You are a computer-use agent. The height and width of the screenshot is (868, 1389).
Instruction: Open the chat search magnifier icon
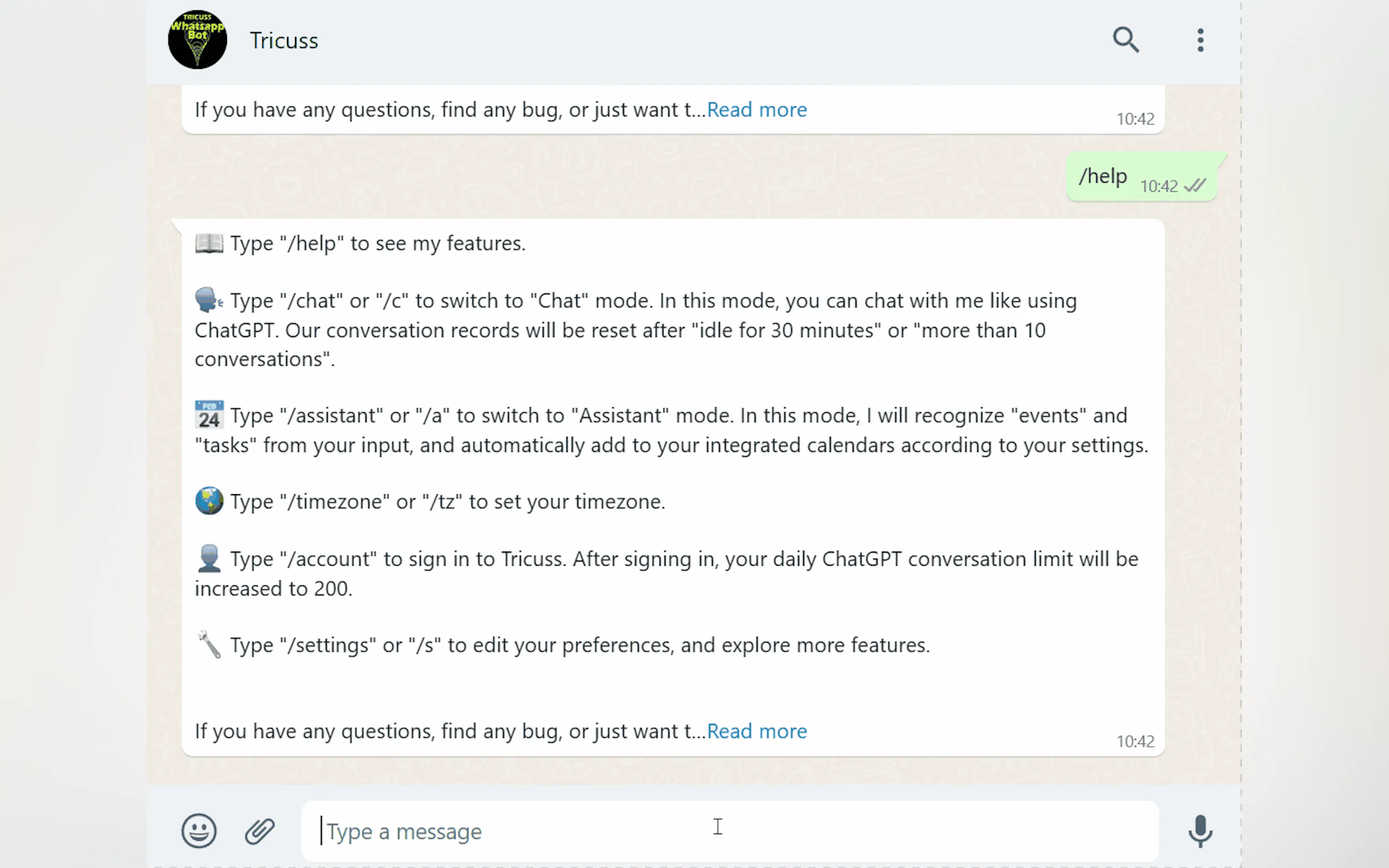point(1125,40)
